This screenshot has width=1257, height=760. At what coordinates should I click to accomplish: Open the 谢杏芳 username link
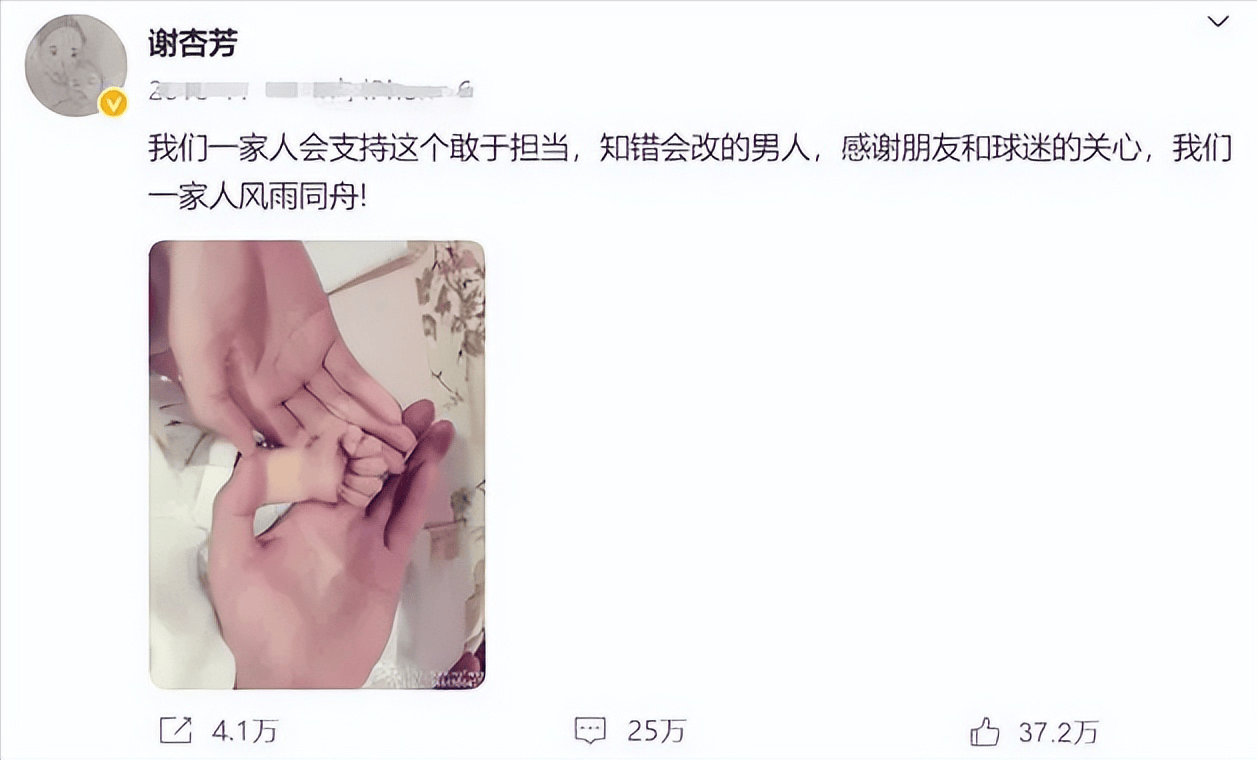(192, 44)
